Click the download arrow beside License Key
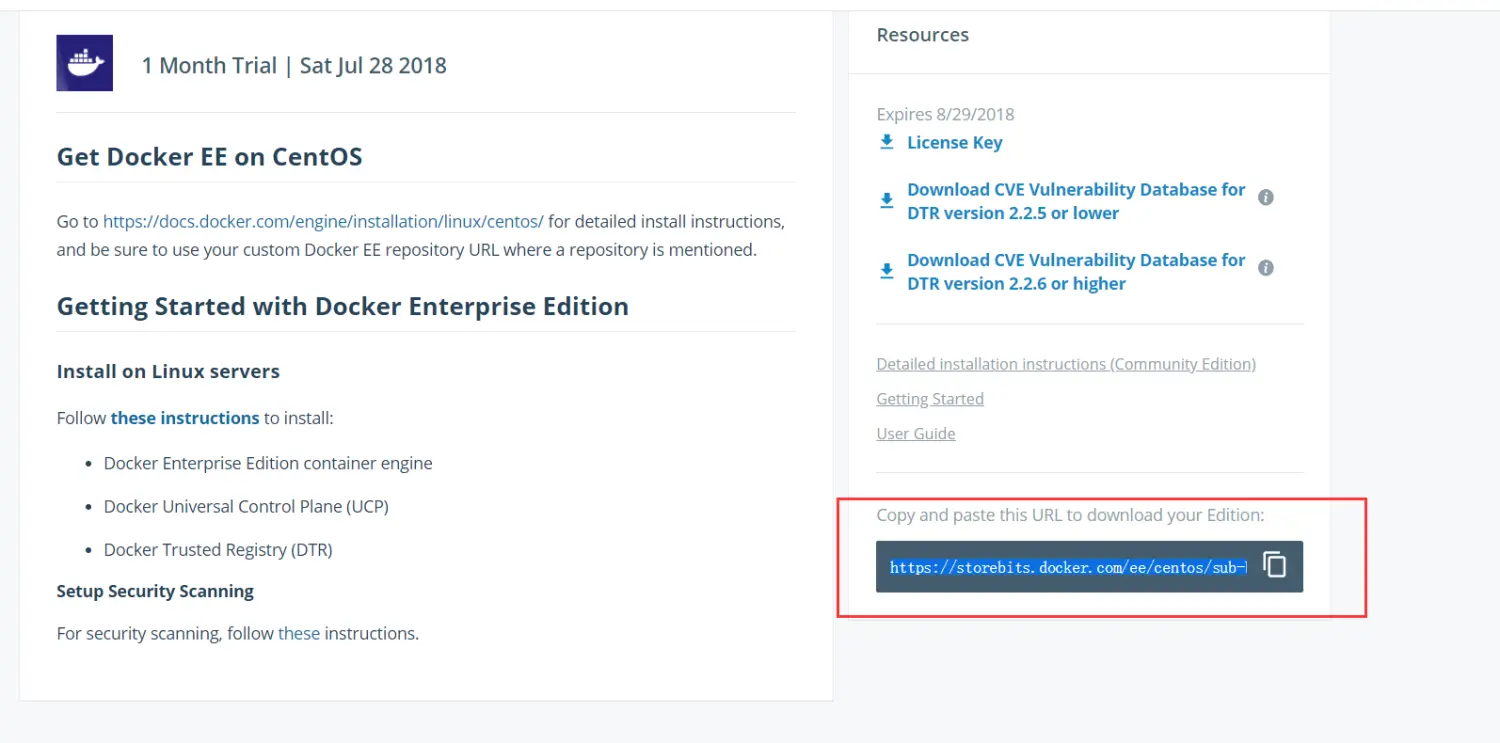Viewport: 1500px width, 743px height. (886, 142)
